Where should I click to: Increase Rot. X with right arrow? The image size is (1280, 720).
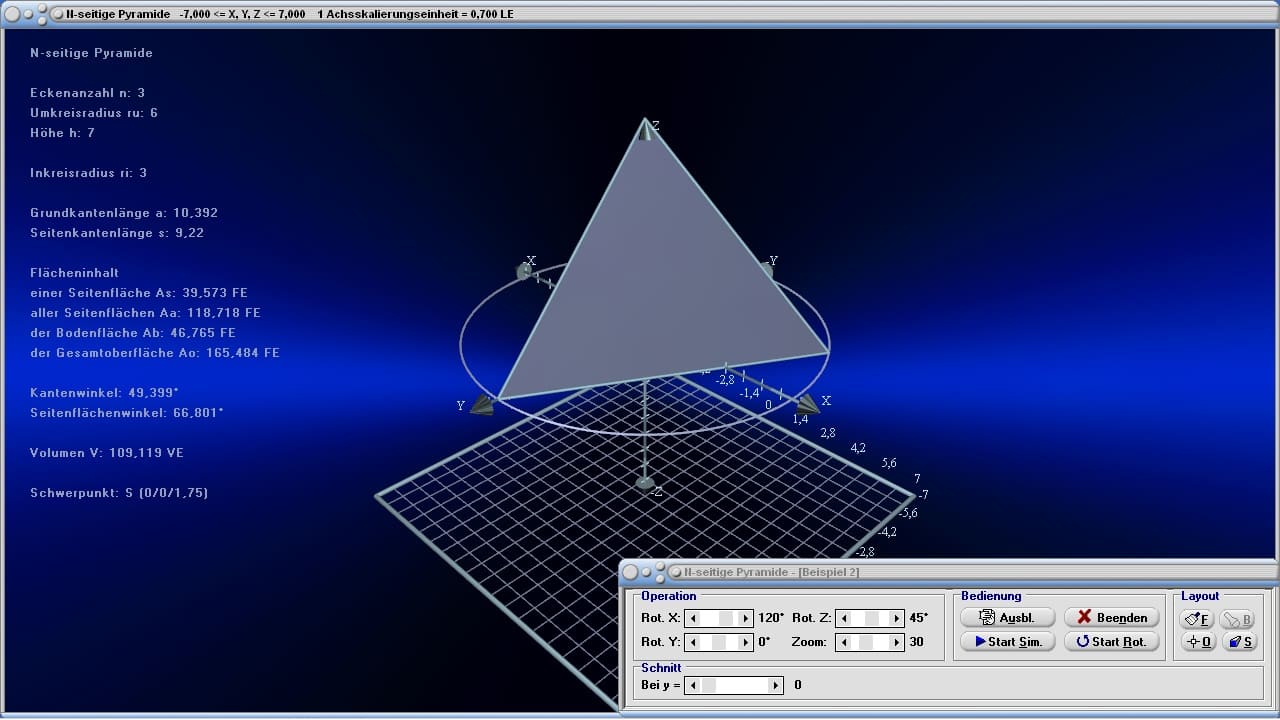tap(745, 619)
